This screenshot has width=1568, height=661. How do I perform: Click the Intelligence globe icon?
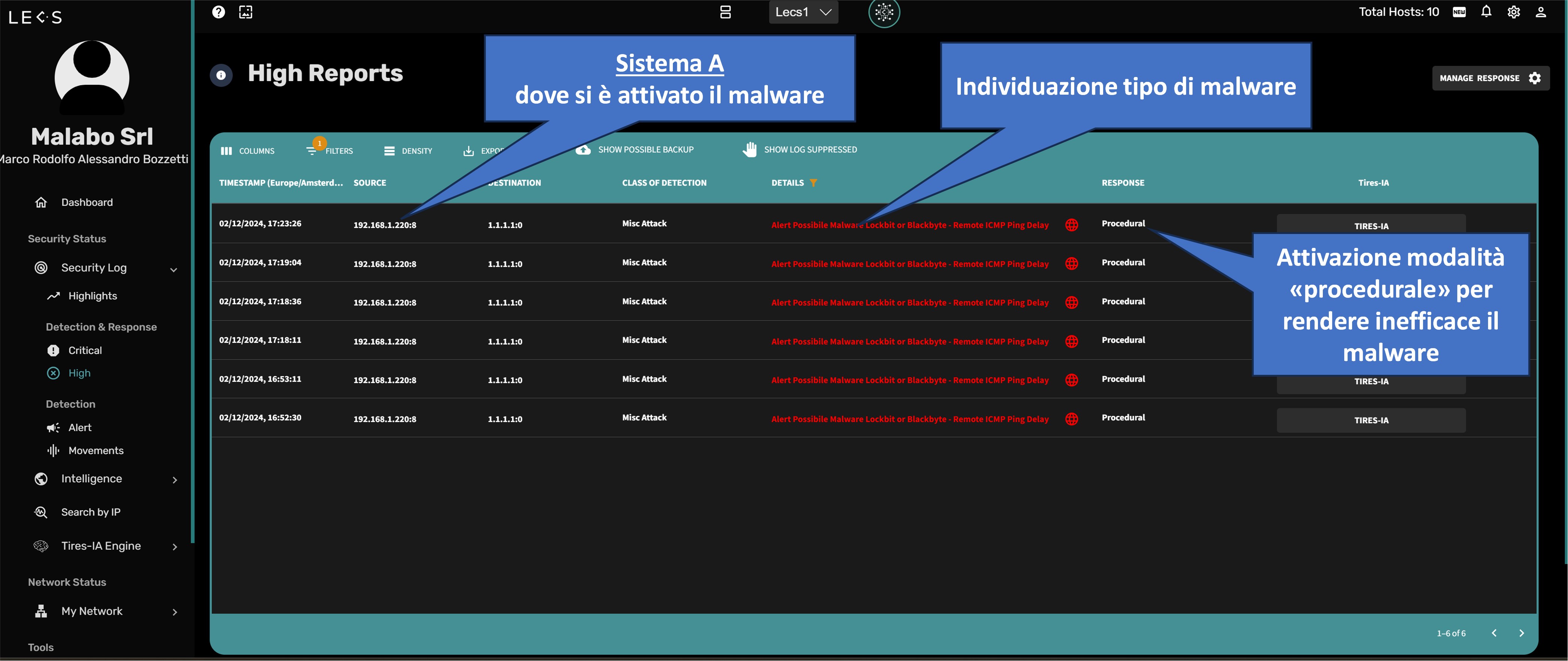[x=41, y=479]
